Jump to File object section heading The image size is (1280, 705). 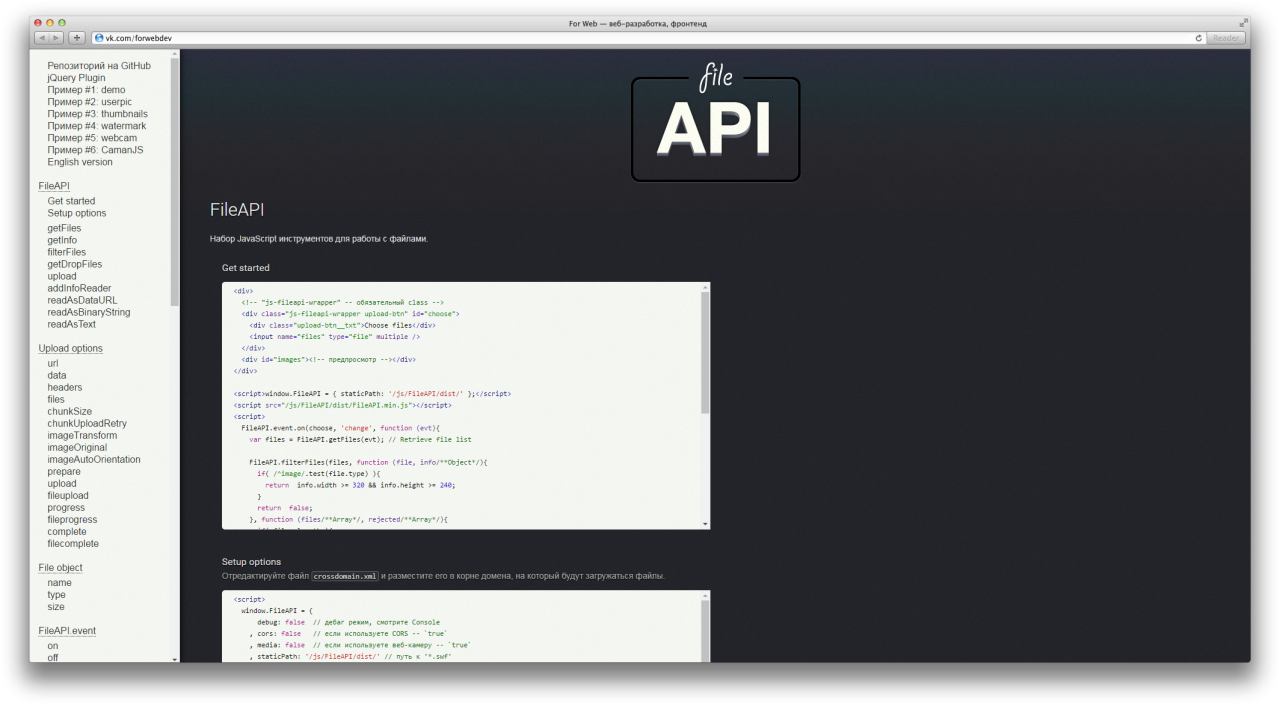pos(60,567)
